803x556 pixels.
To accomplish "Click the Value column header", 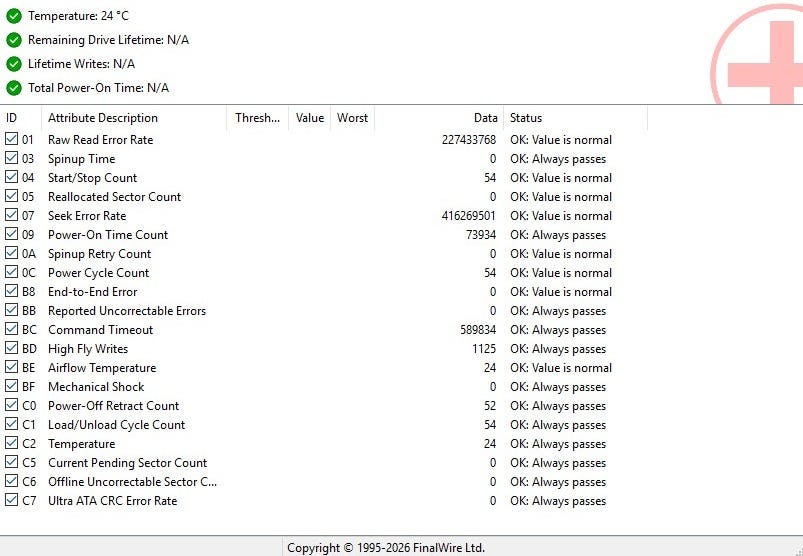I will point(310,118).
